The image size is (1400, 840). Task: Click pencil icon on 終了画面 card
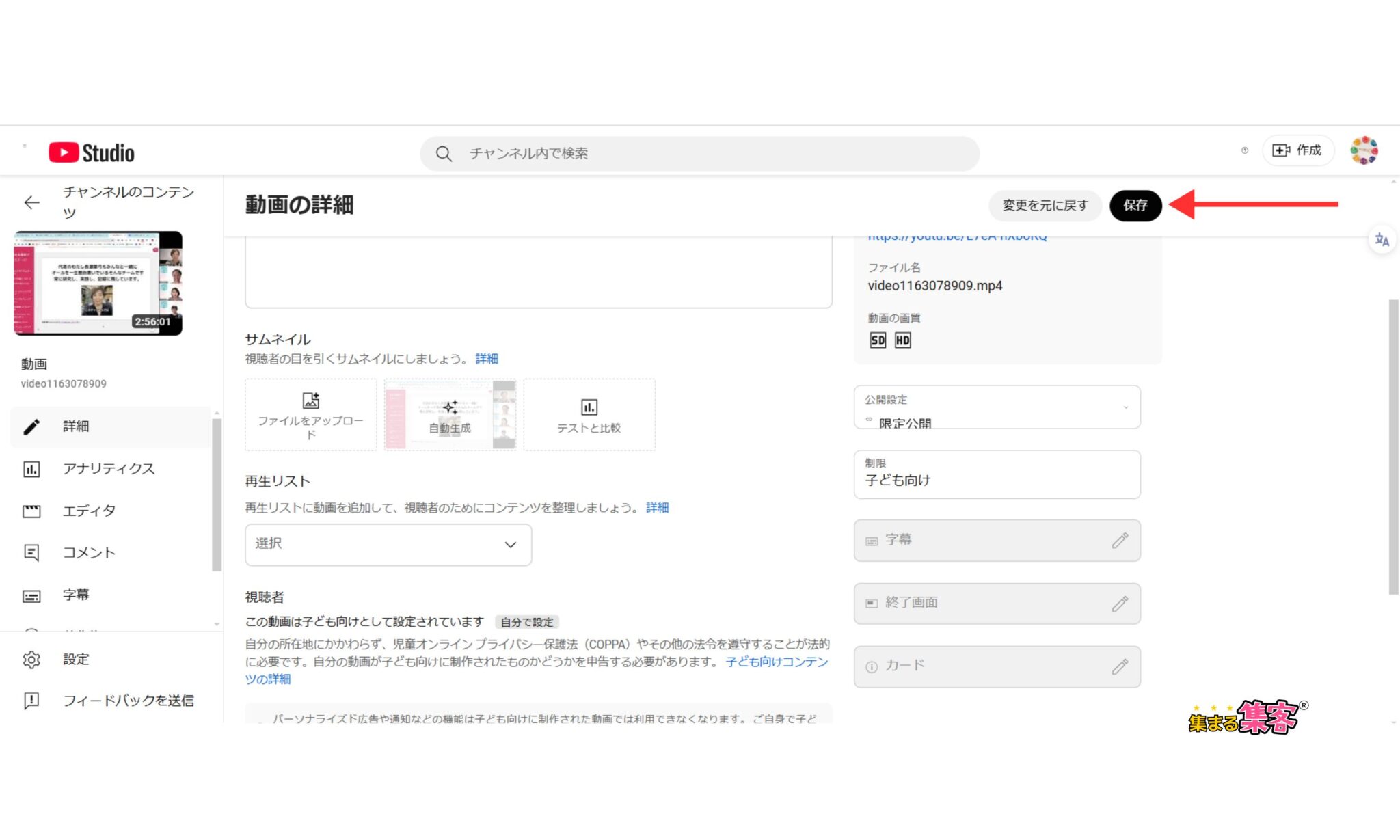[x=1120, y=604]
